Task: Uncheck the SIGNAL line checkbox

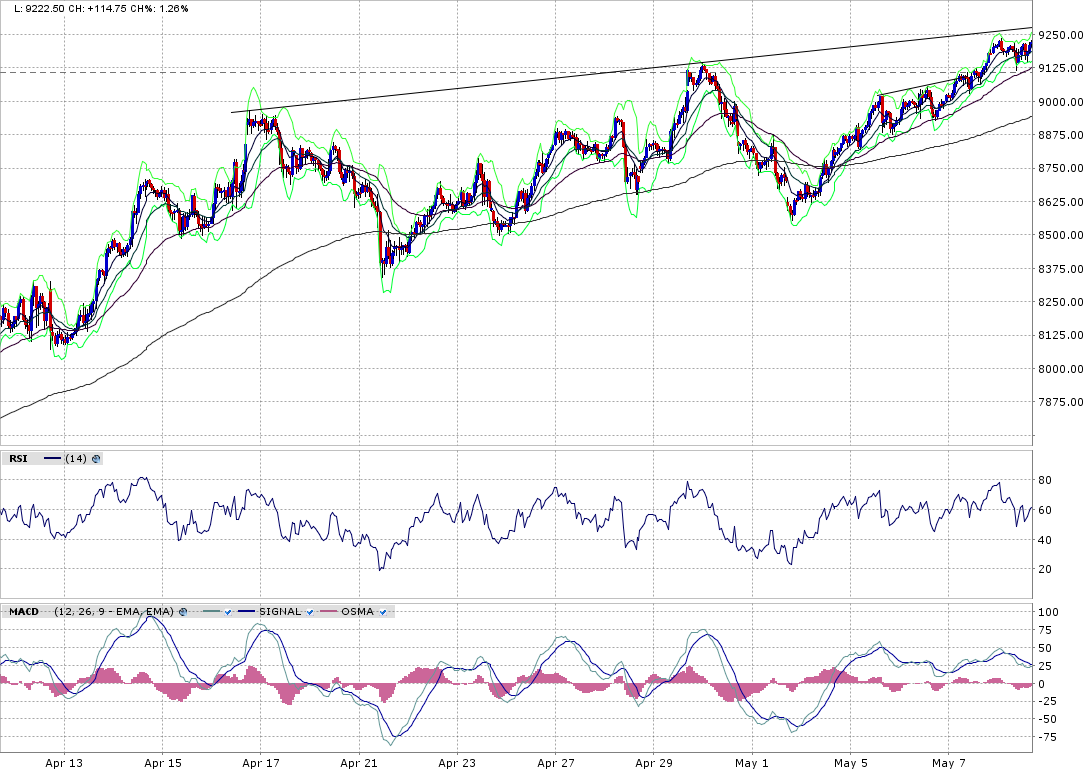Action: click(310, 611)
